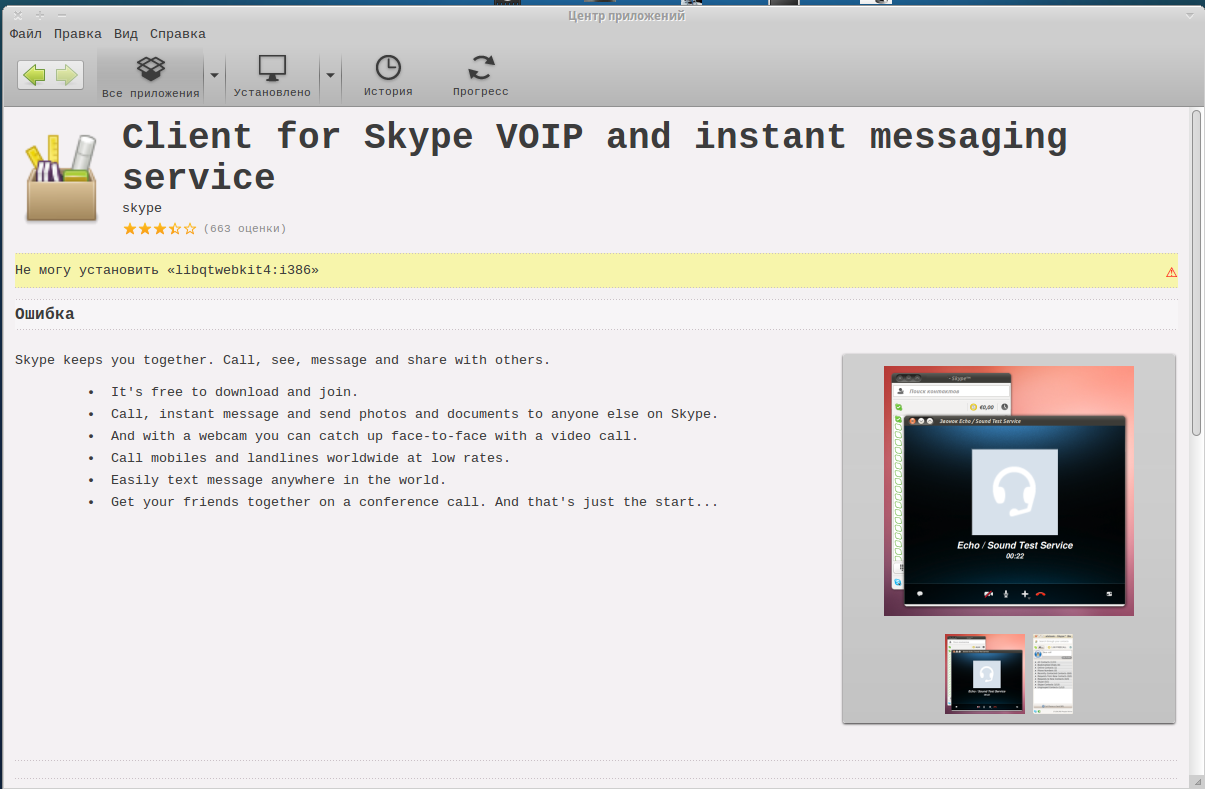
Task: Open the "История" clock icon
Action: 388,78
